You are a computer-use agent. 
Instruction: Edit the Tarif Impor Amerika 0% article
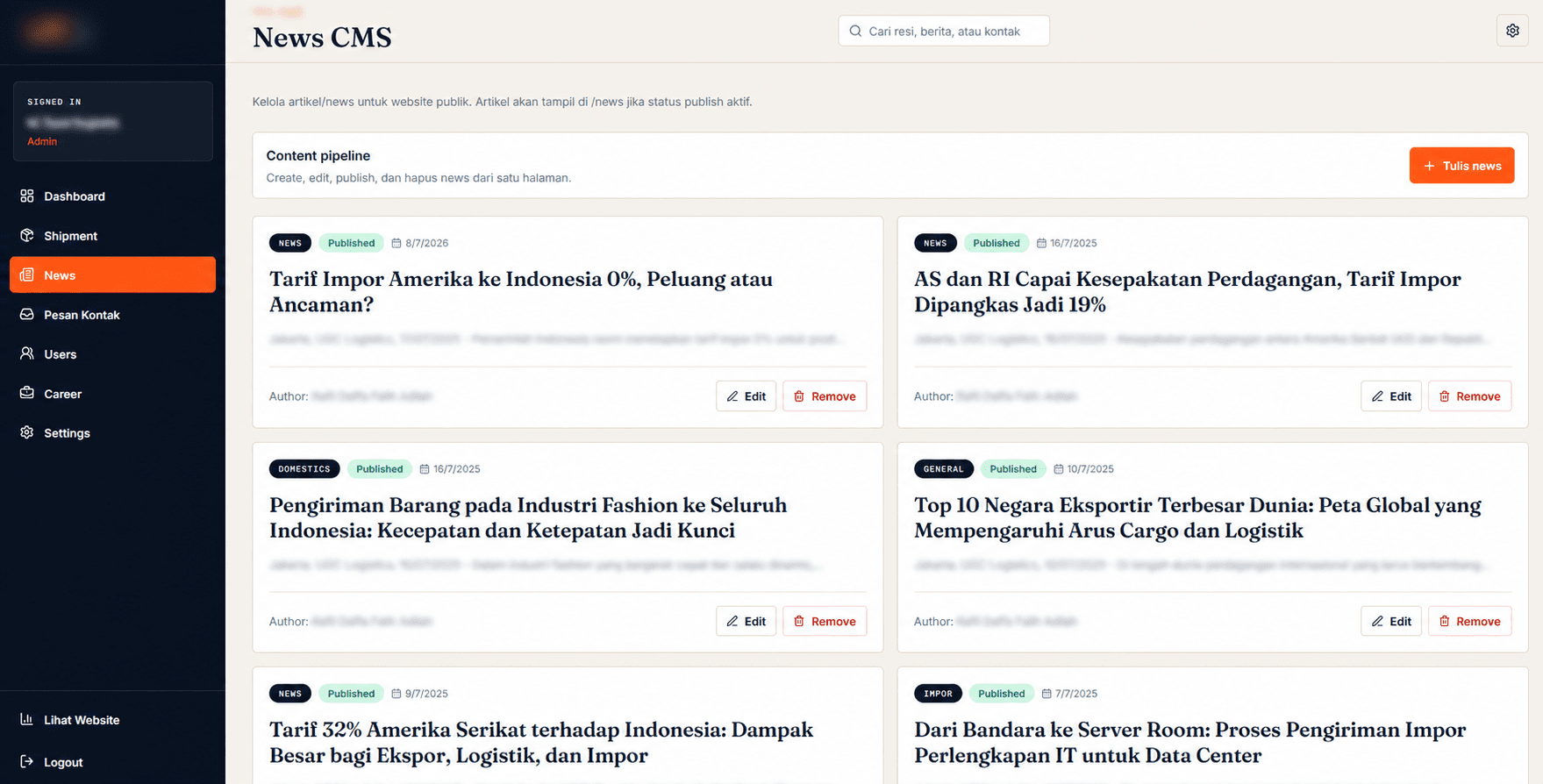[746, 396]
